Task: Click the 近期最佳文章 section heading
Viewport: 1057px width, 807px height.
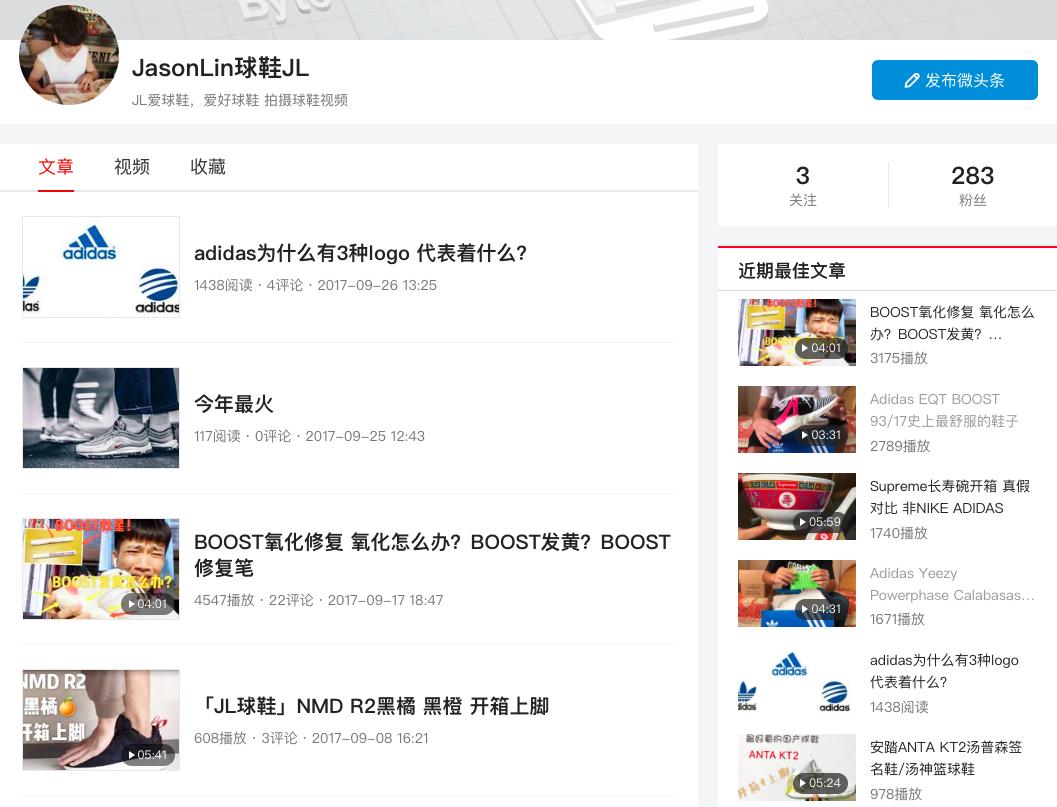Action: click(x=791, y=270)
